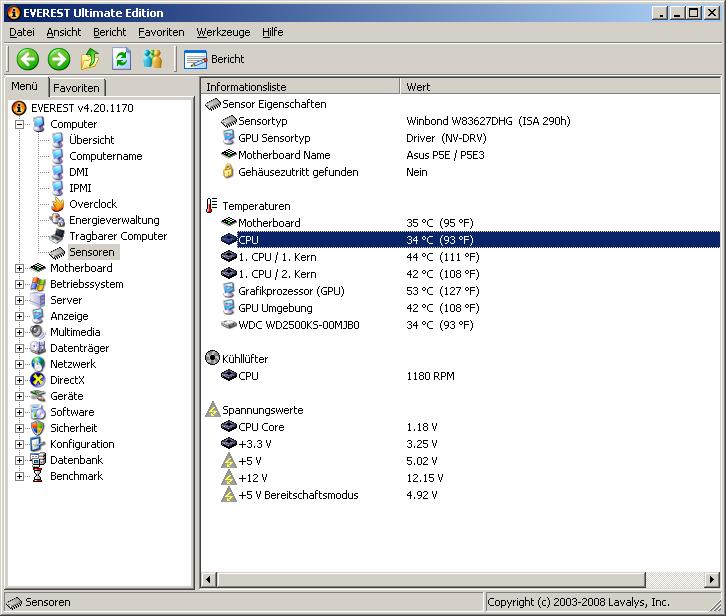Screen dimensions: 726x616
Task: Click the Refresh toolbar icon
Action: point(121,59)
